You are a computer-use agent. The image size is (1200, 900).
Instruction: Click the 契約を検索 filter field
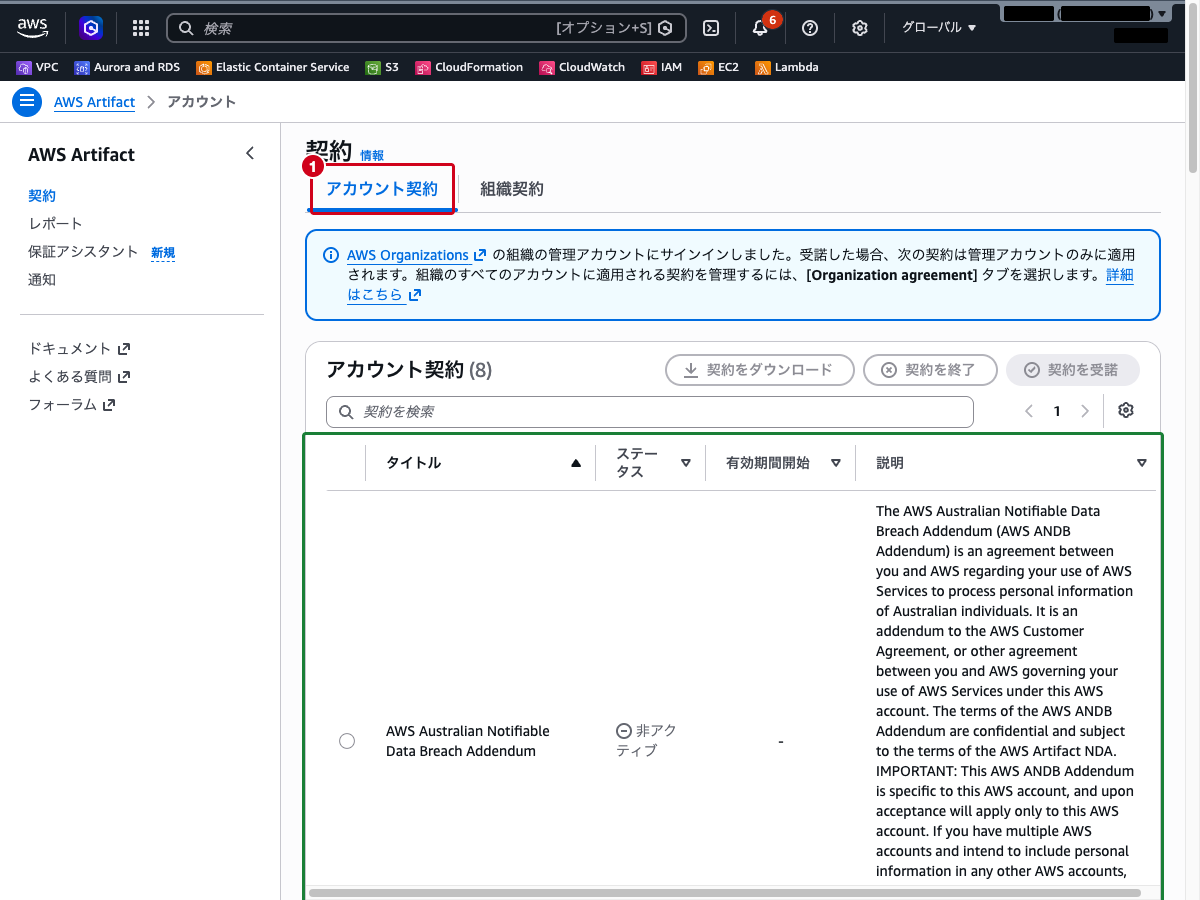650,412
